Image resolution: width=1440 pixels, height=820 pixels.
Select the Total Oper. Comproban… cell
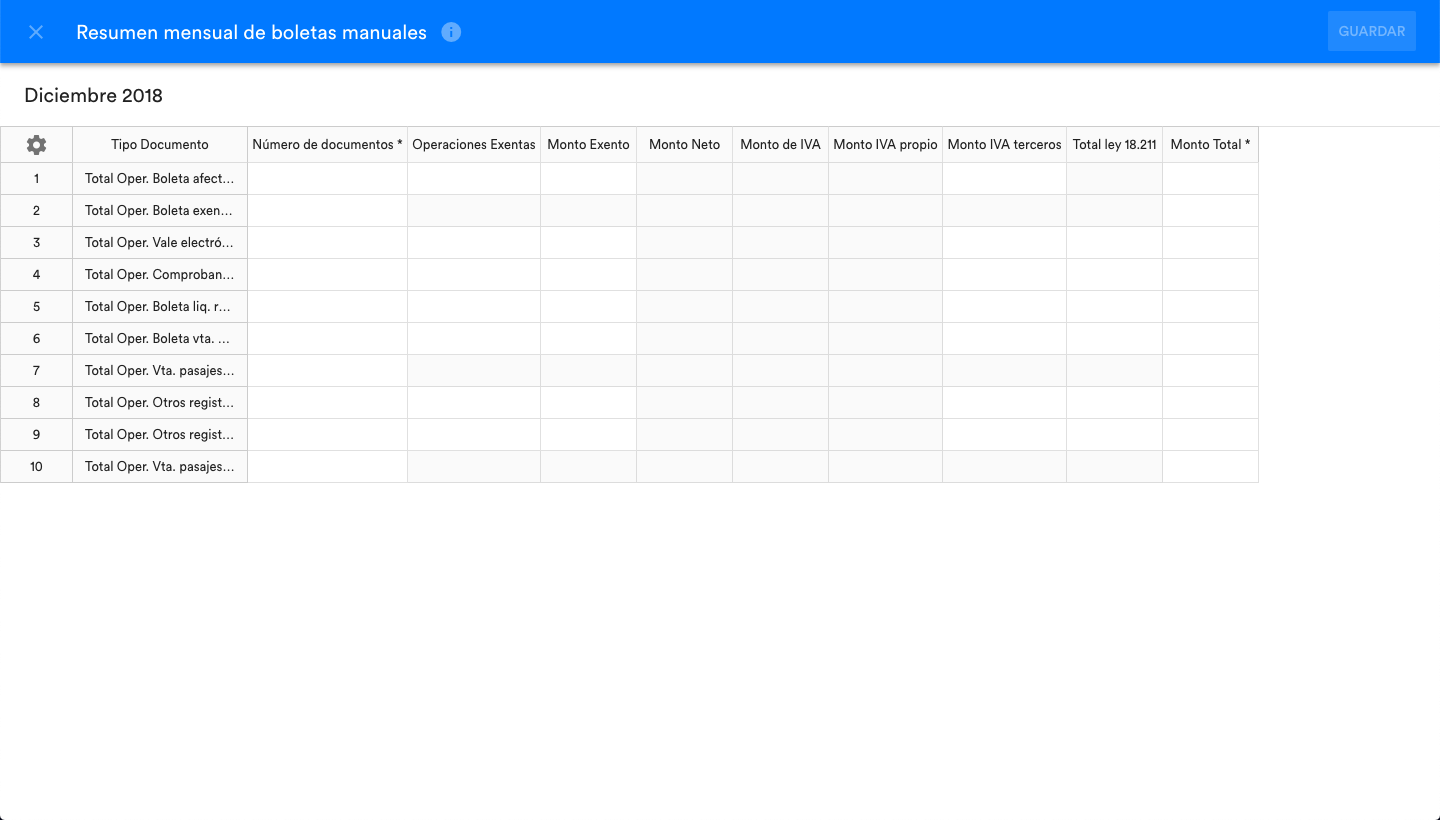[x=160, y=275]
